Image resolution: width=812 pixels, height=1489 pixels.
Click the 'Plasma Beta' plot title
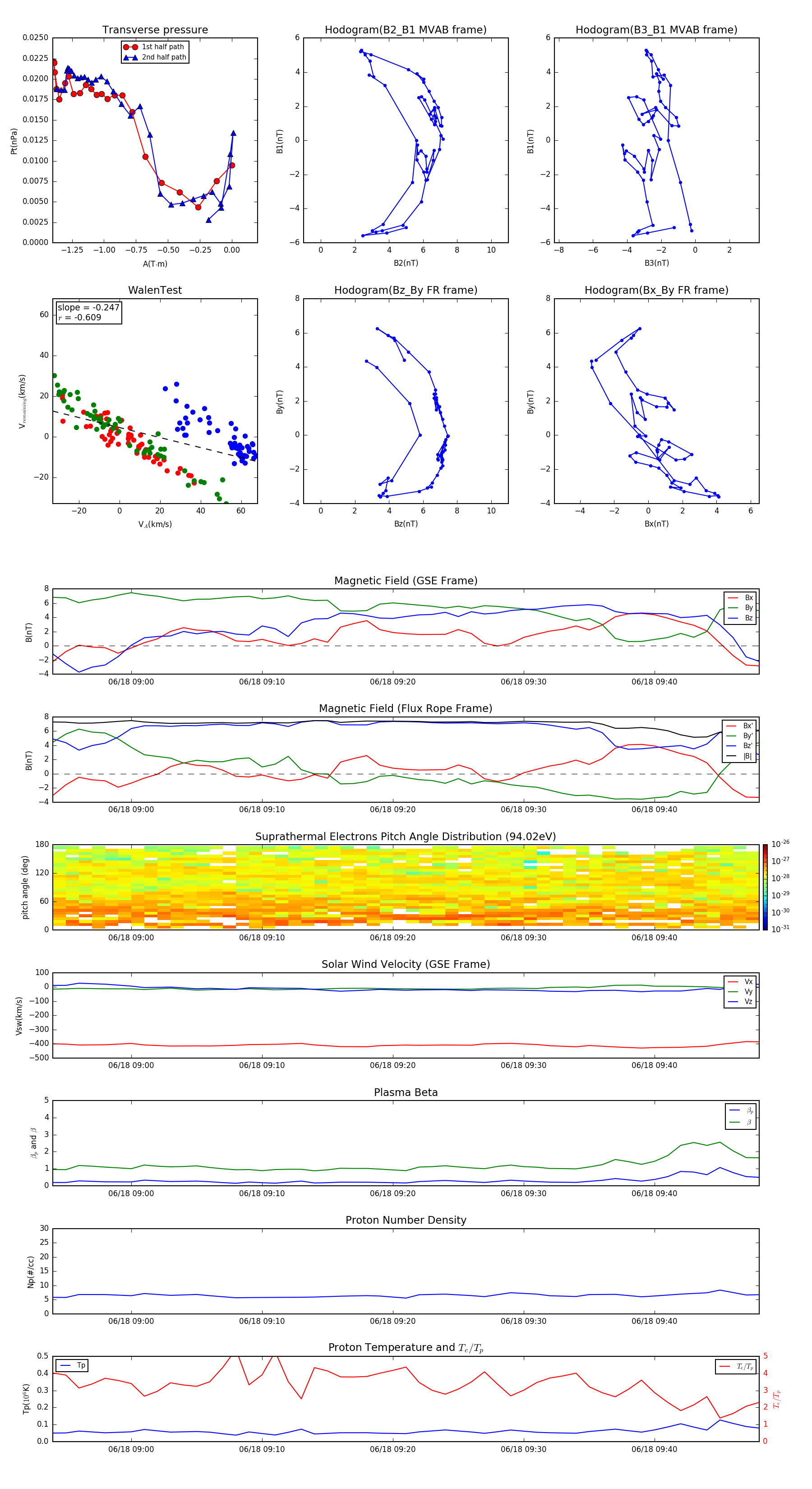(x=406, y=1092)
